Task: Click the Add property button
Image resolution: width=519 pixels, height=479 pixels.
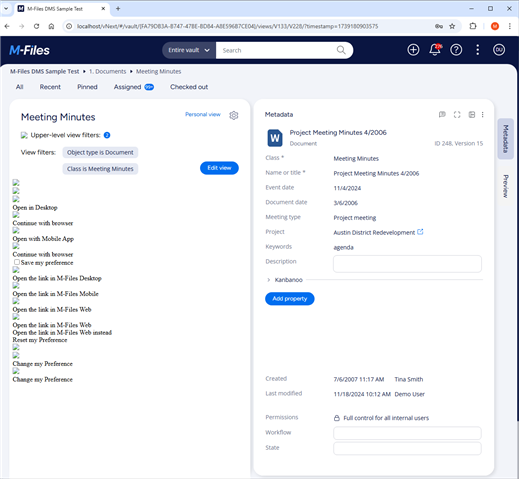Action: tap(290, 299)
